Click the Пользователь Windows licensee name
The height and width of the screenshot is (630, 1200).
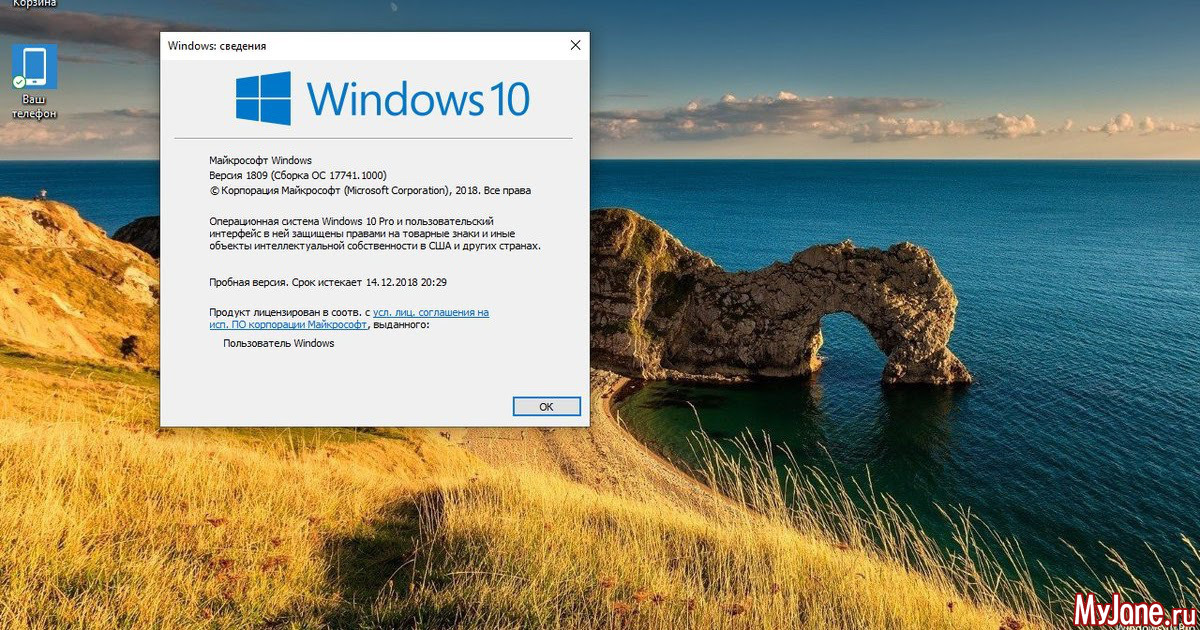[x=279, y=343]
